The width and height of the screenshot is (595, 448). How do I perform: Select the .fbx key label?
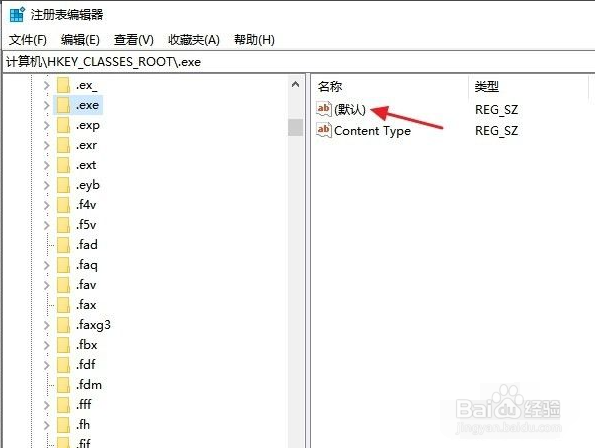[87, 345]
